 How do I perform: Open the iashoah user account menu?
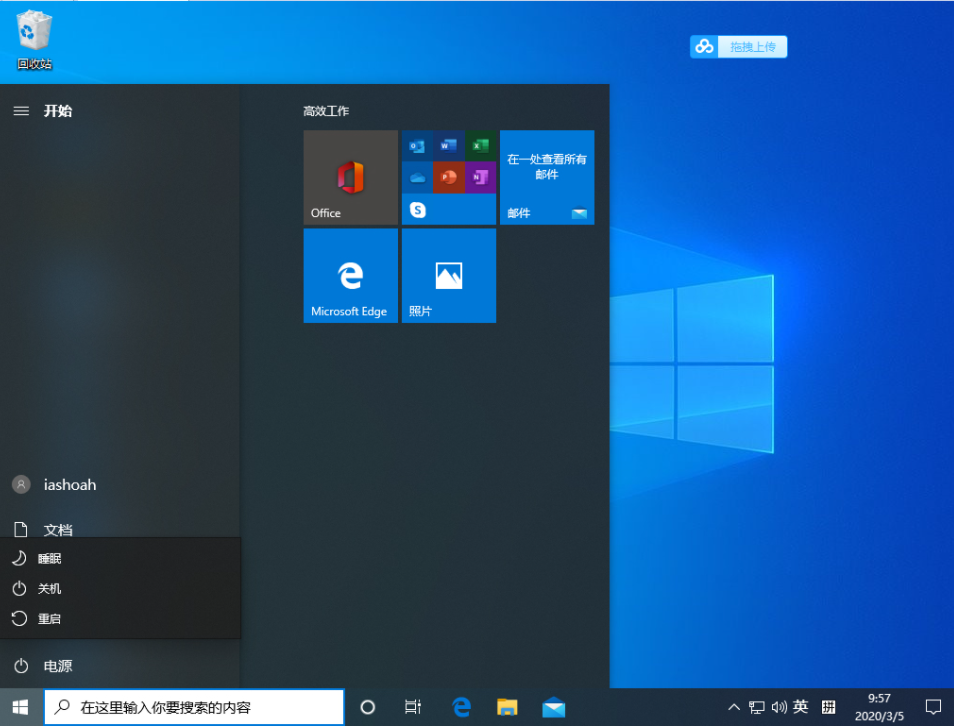click(x=120, y=484)
